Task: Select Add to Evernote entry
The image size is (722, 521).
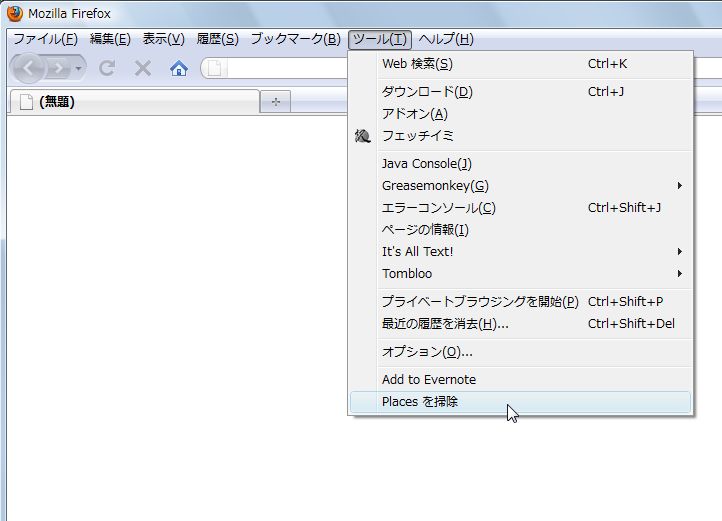Action: click(520, 380)
